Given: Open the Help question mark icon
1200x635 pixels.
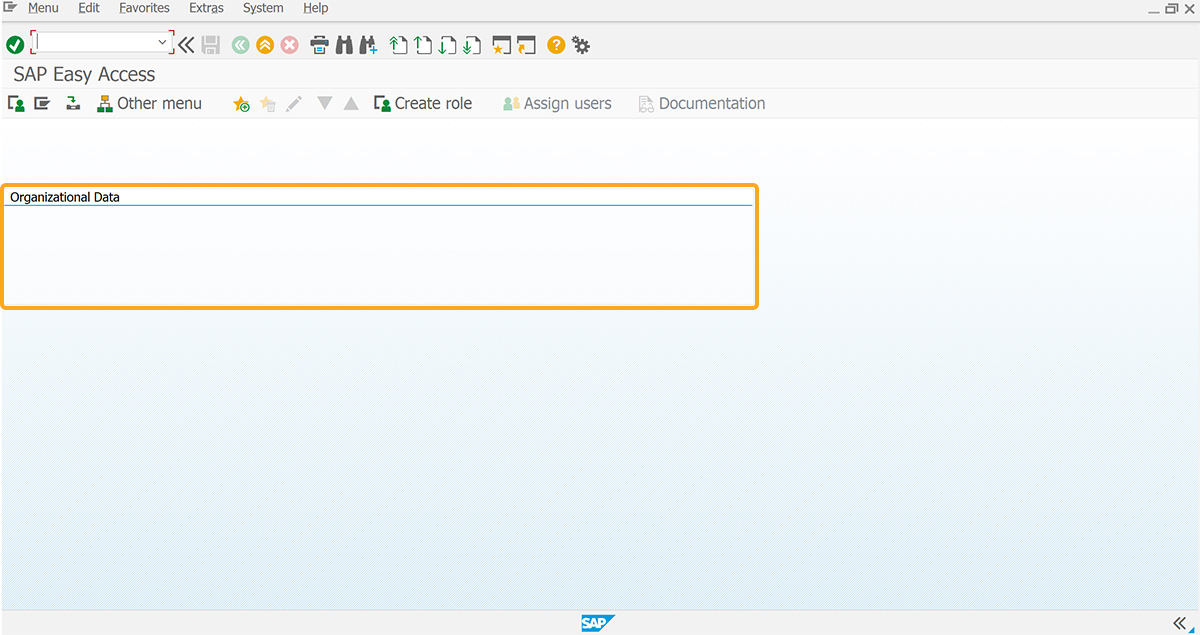Looking at the screenshot, I should point(556,45).
